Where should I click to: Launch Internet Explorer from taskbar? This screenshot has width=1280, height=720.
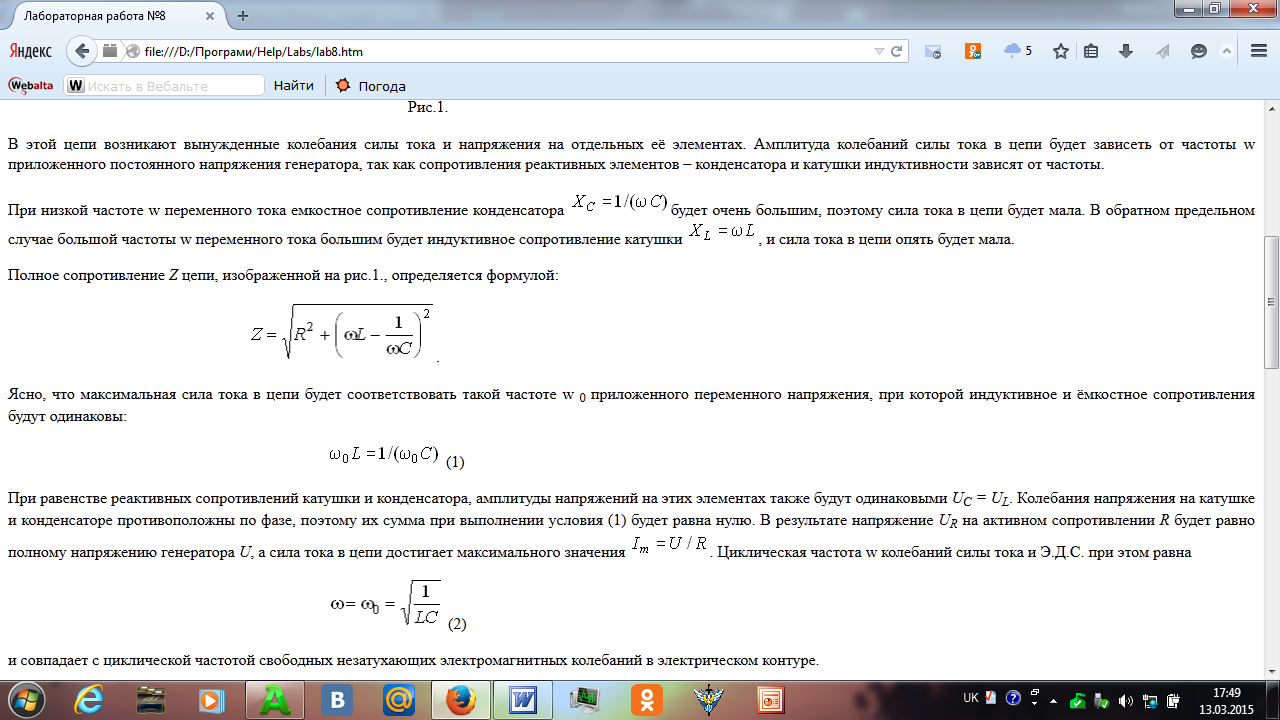coord(88,699)
